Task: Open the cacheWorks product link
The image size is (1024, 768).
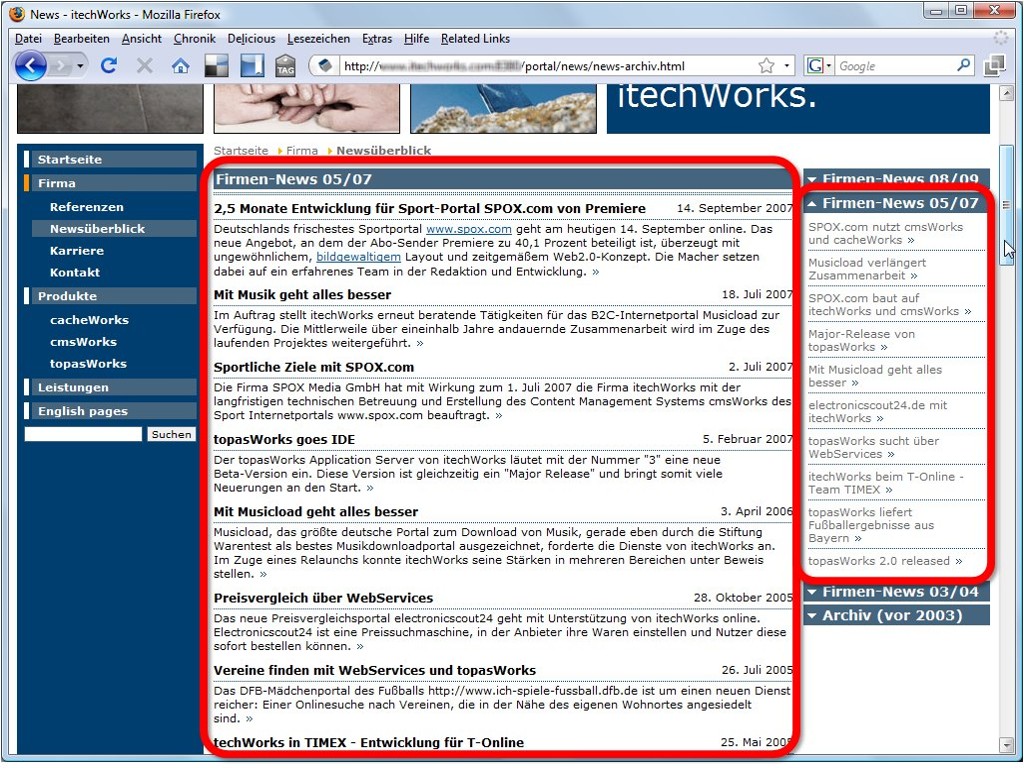Action: (x=89, y=320)
